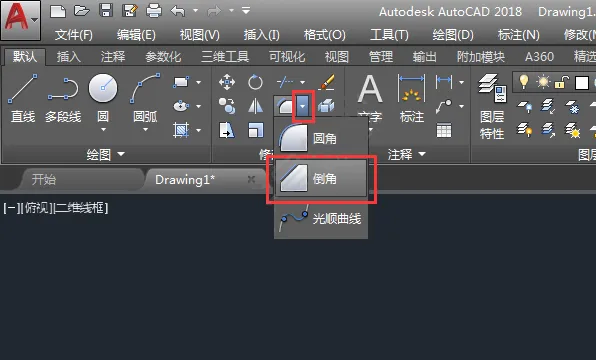This screenshot has height=360, width=596.
Task: Create a new drawing from quick access toolbar
Action: 58,11
